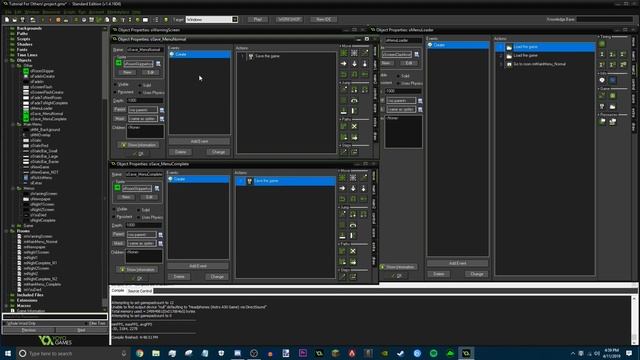Click Play button in main toolbar

[x=258, y=19]
